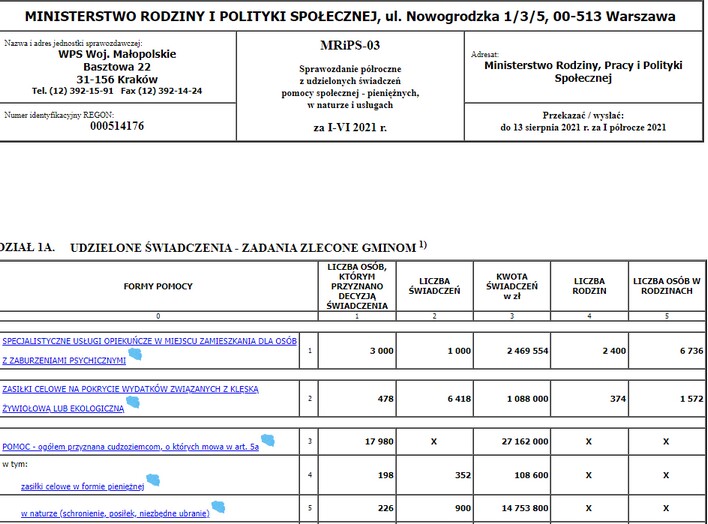Click Poland map icon next to 'Z ZABURZENIAMI PSYCHICZNYMI'
This screenshot has width=708, height=524.
[x=135, y=355]
